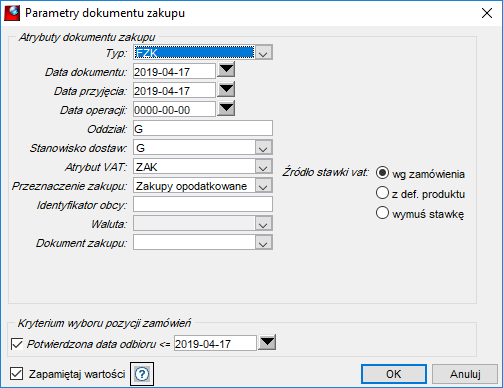The width and height of the screenshot is (503, 388).
Task: Close the Parametry dokumentu zakupu dialog
Action: click(487, 13)
